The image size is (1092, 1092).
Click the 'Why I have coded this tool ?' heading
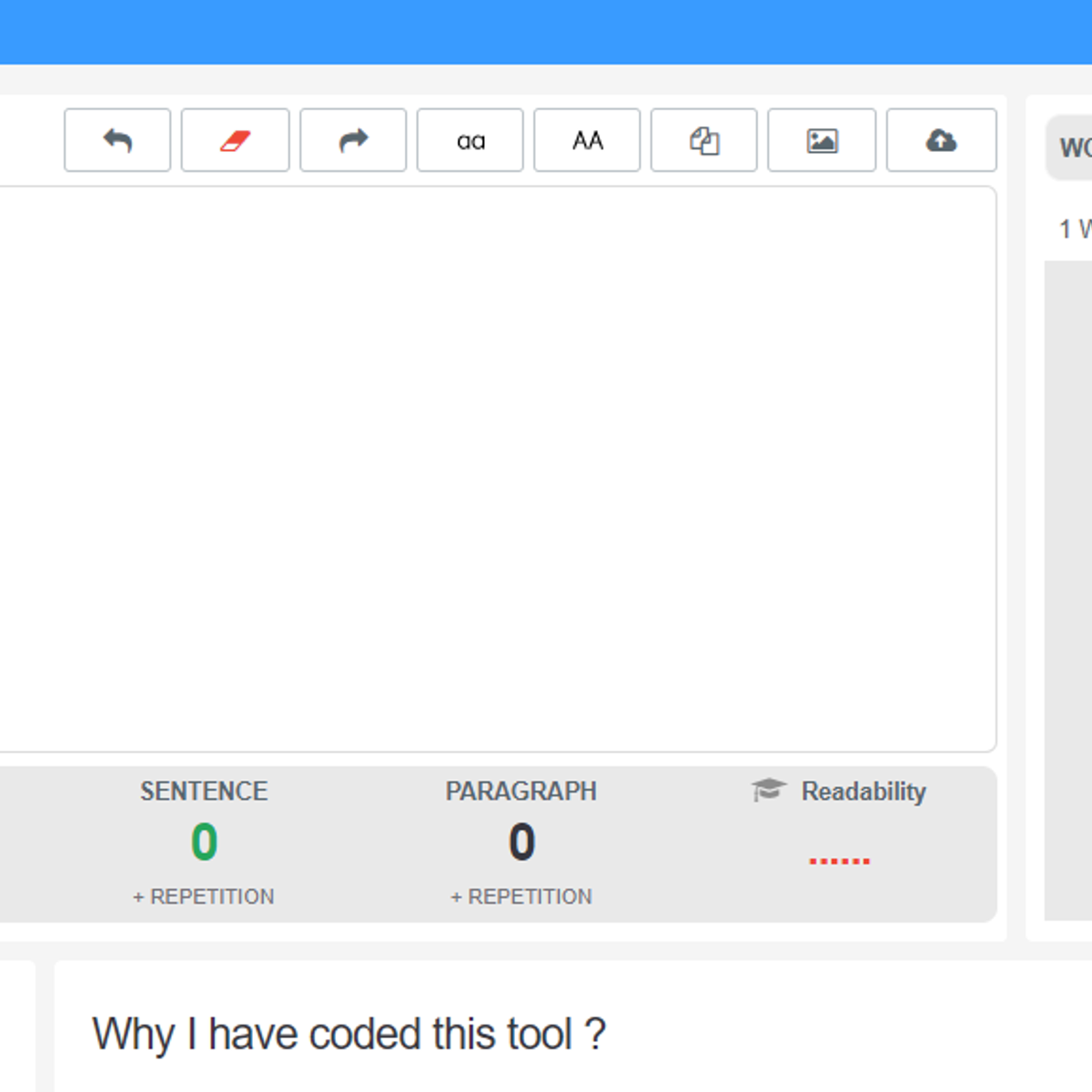tap(349, 1034)
